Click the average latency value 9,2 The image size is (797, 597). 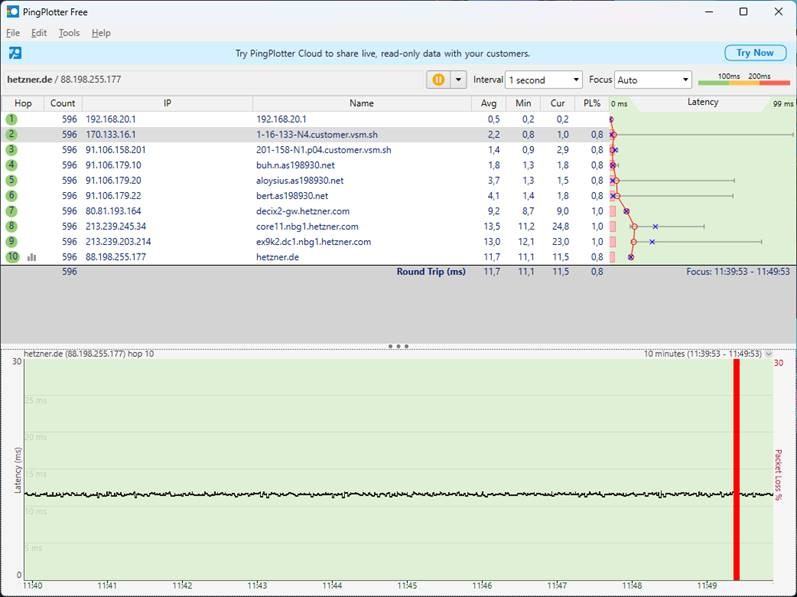pyautogui.click(x=494, y=211)
